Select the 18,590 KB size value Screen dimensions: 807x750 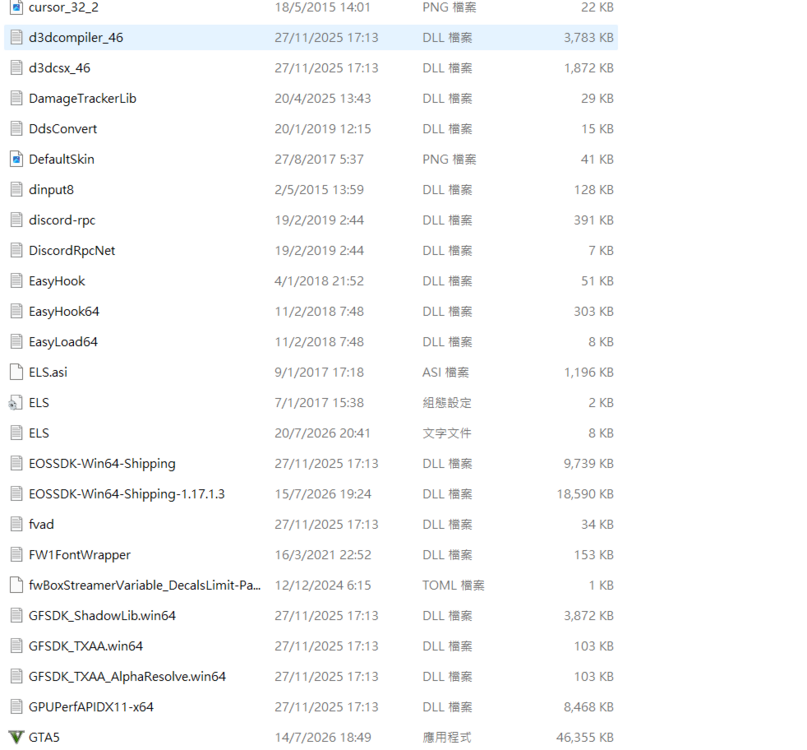click(x=585, y=494)
